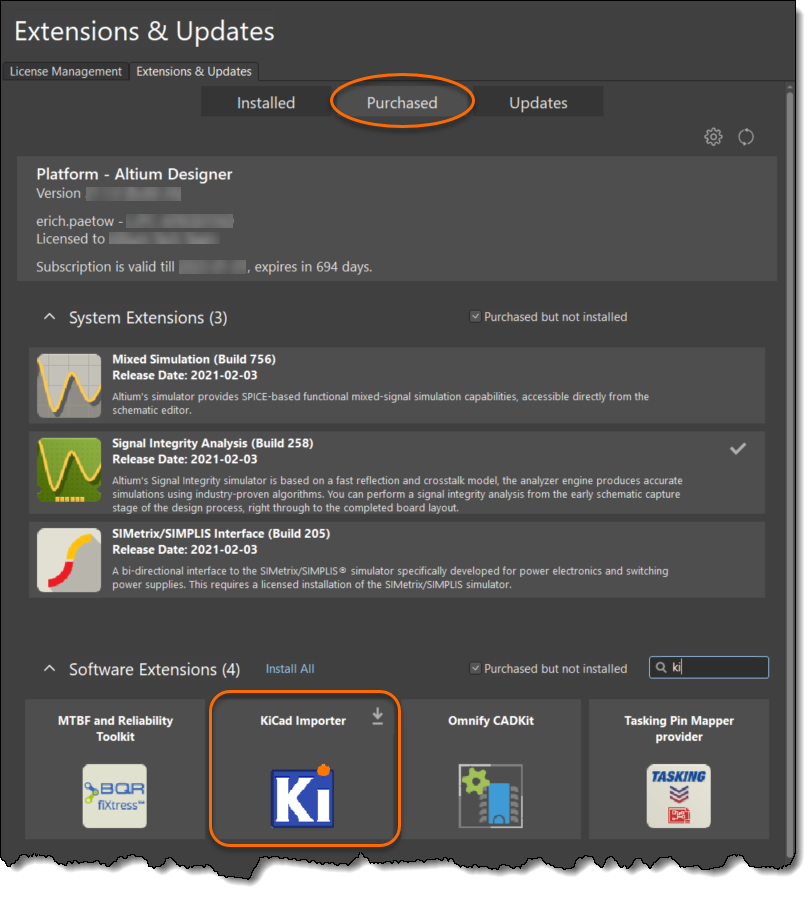Collapse the System Extensions section
This screenshot has height=898, width=811.
[x=50, y=317]
